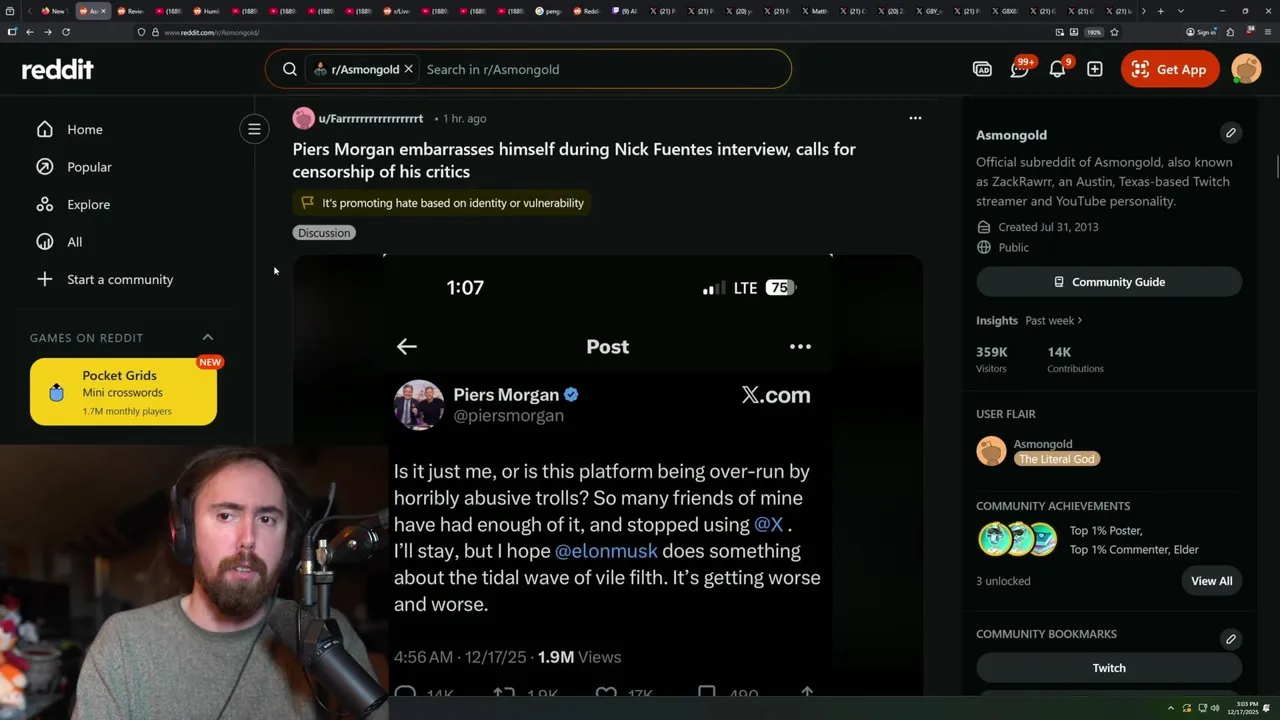Collapse the Games on Reddit section

click(x=208, y=338)
